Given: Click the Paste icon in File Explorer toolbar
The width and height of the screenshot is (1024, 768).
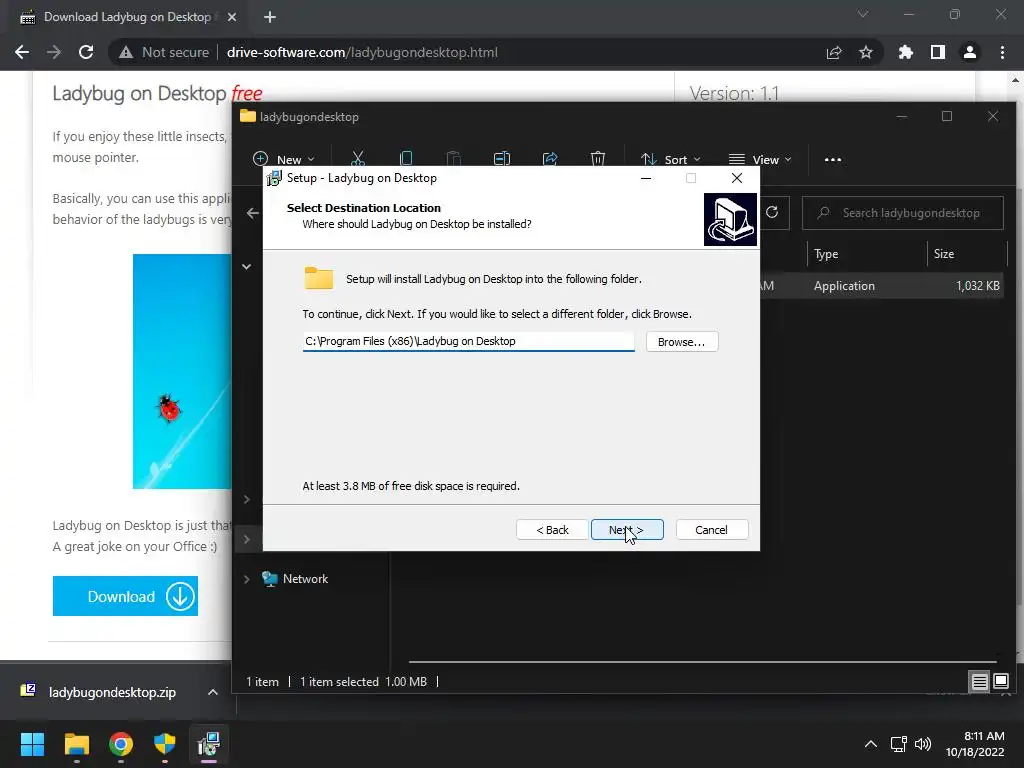Looking at the screenshot, I should 453,159.
